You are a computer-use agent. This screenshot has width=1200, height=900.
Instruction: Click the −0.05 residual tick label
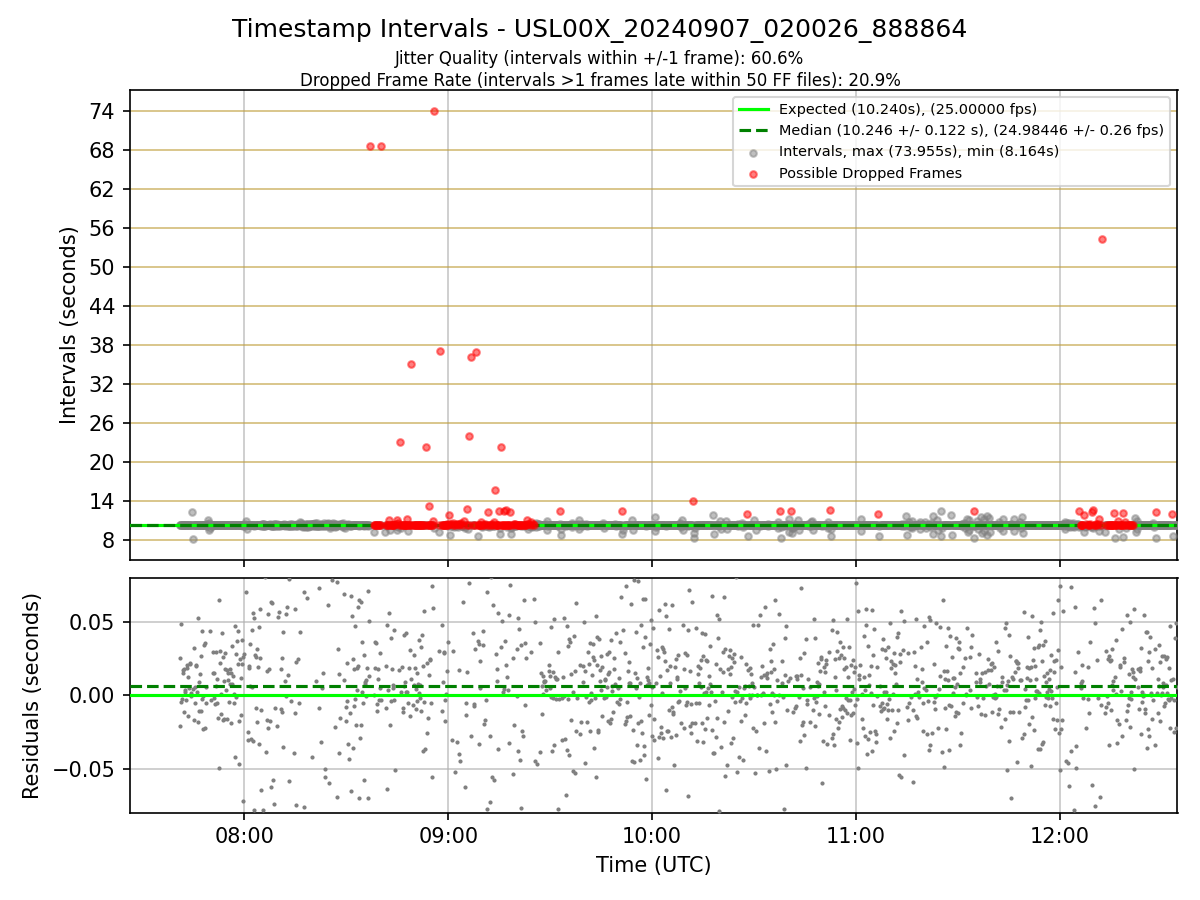(x=86, y=770)
